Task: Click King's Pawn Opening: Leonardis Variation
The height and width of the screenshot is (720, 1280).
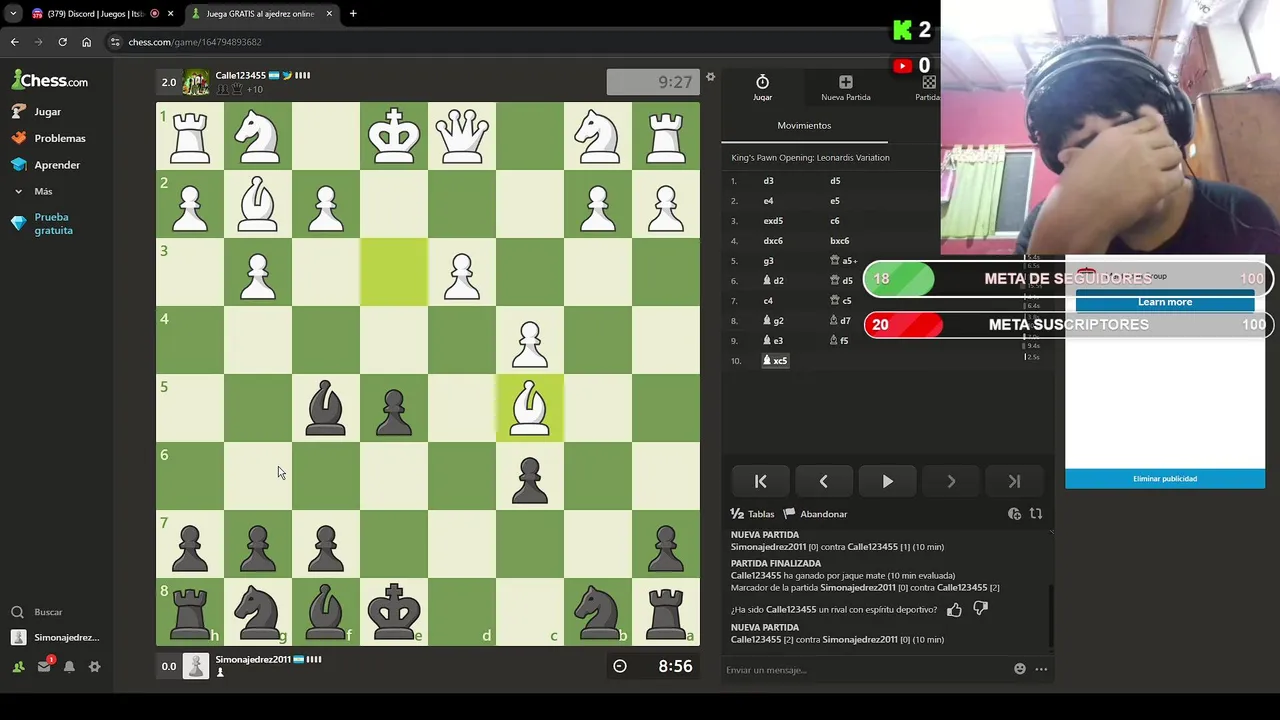Action: click(x=810, y=158)
